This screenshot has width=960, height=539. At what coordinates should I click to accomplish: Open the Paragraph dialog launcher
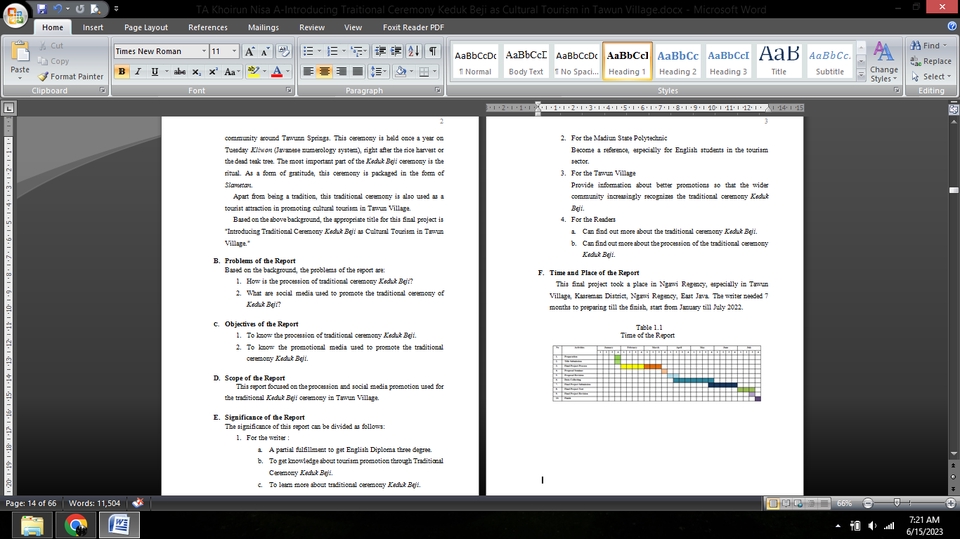click(x=438, y=90)
